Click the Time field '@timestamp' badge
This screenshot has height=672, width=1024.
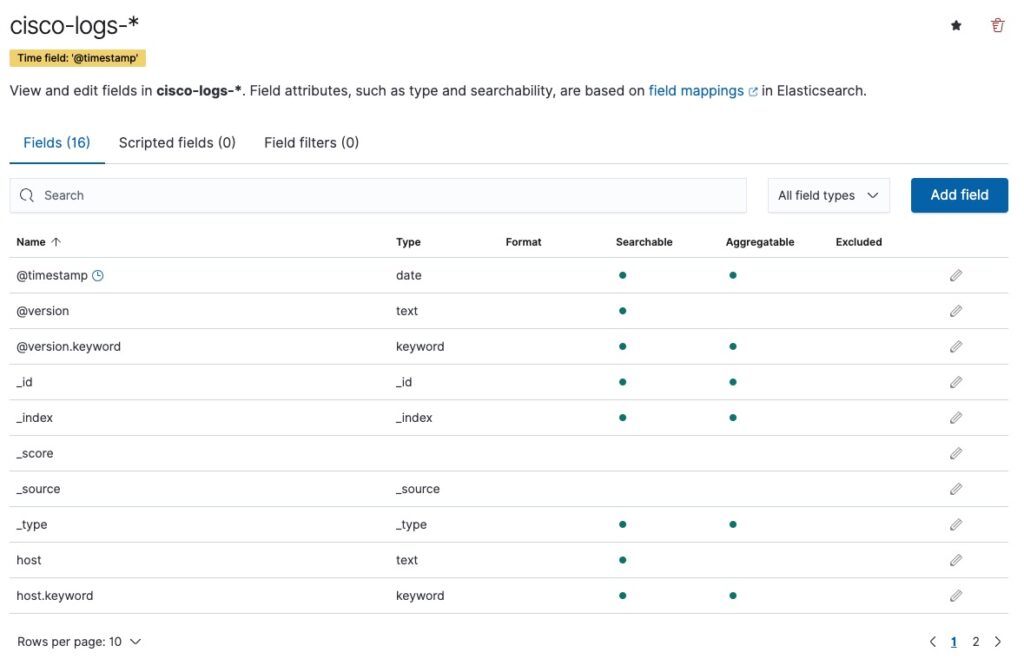(x=78, y=58)
